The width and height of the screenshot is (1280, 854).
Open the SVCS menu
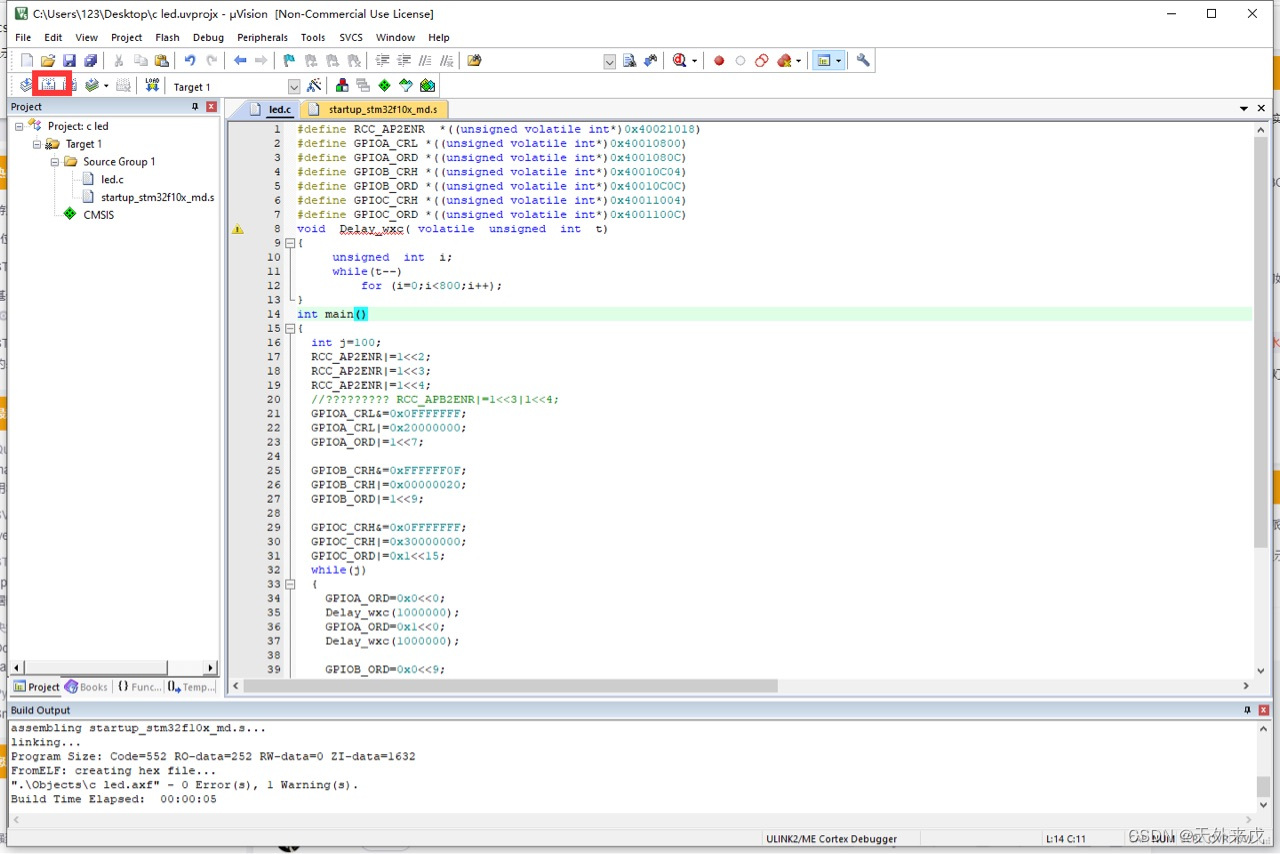[x=351, y=37]
